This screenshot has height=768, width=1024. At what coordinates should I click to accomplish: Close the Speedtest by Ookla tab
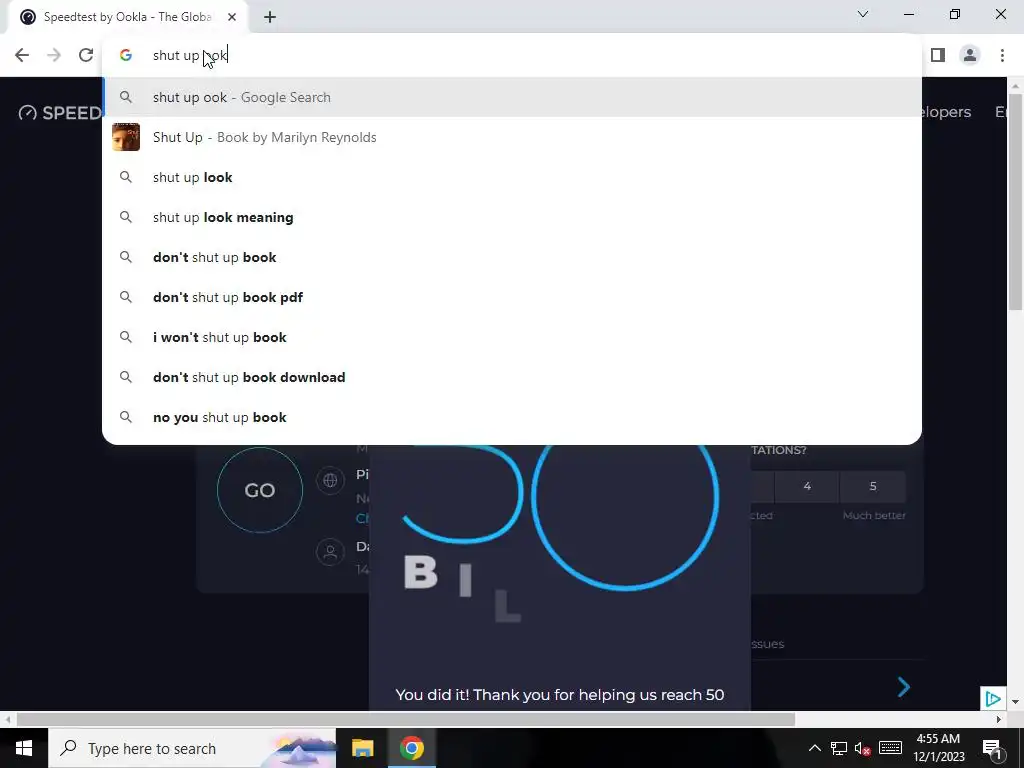point(232,17)
